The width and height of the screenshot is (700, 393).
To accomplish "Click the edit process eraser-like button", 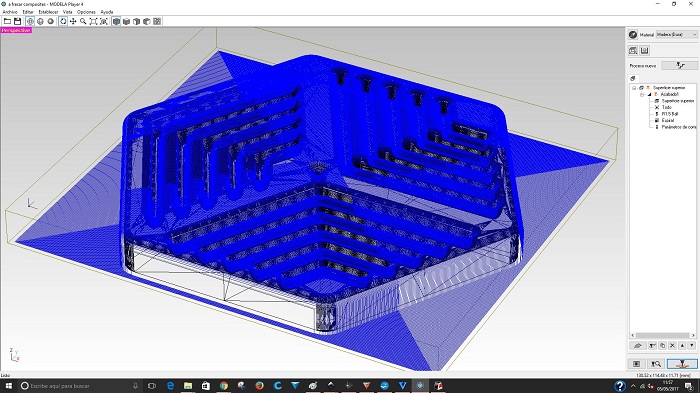I will tap(638, 346).
